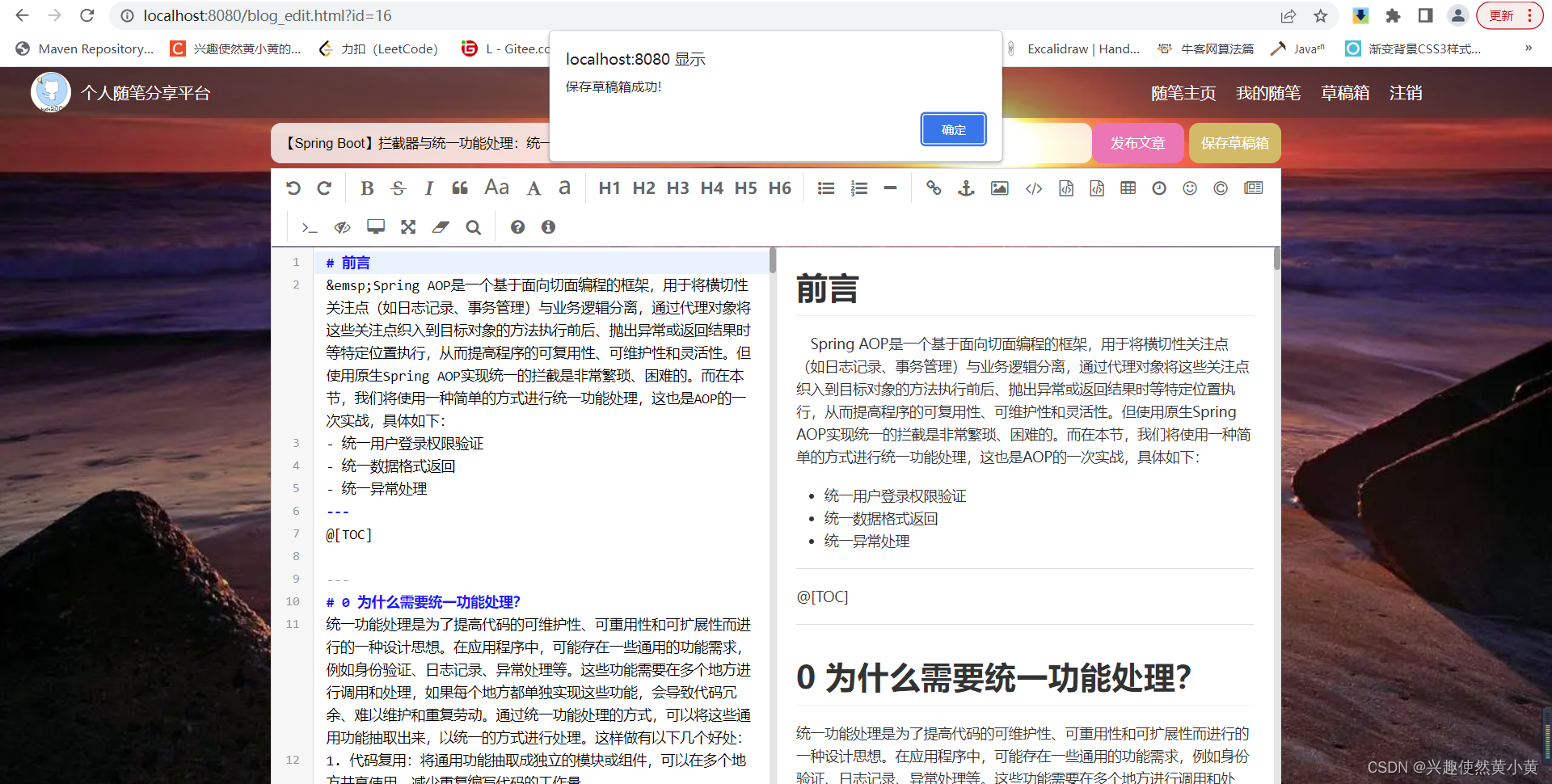Insert an anchor reference
This screenshot has width=1552, height=784.
coord(966,188)
